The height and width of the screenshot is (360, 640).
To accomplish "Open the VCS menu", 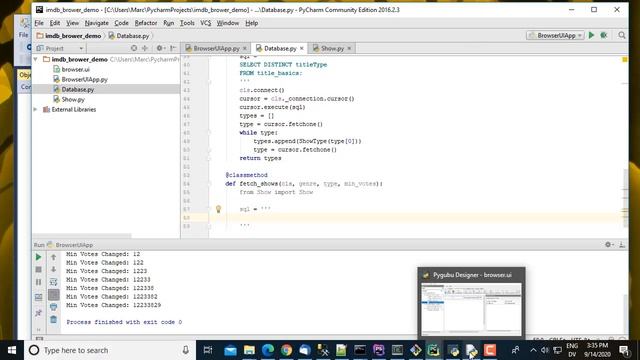I will 206,23.
